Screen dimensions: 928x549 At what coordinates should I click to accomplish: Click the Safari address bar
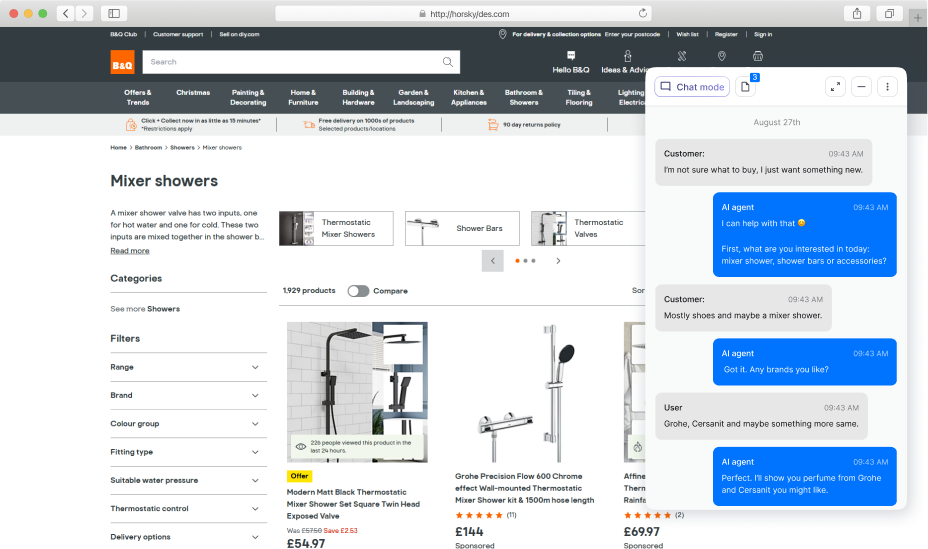coord(464,14)
